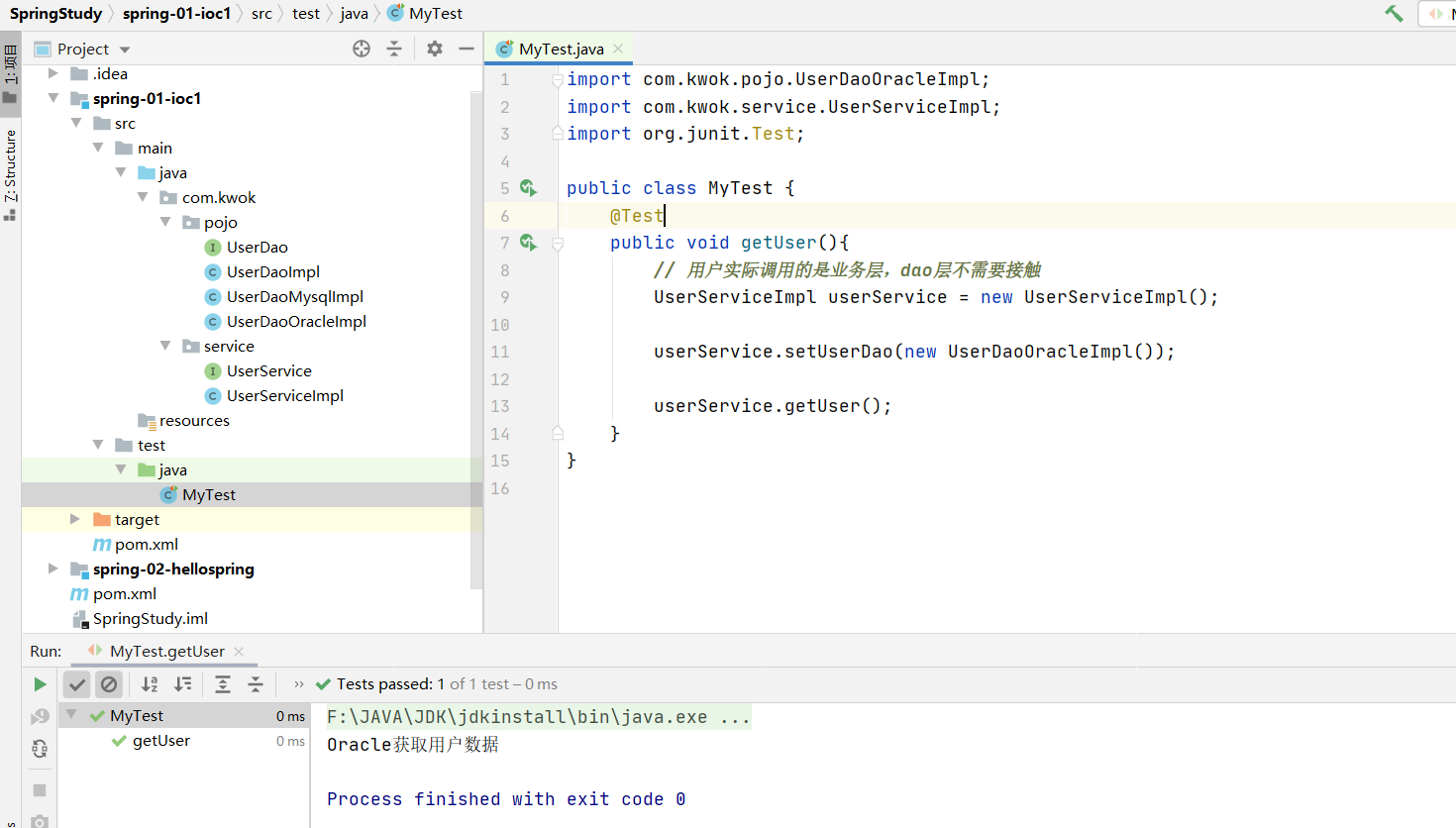
Task: Click SpringStudy in the breadcrumb bar
Action: (x=55, y=14)
